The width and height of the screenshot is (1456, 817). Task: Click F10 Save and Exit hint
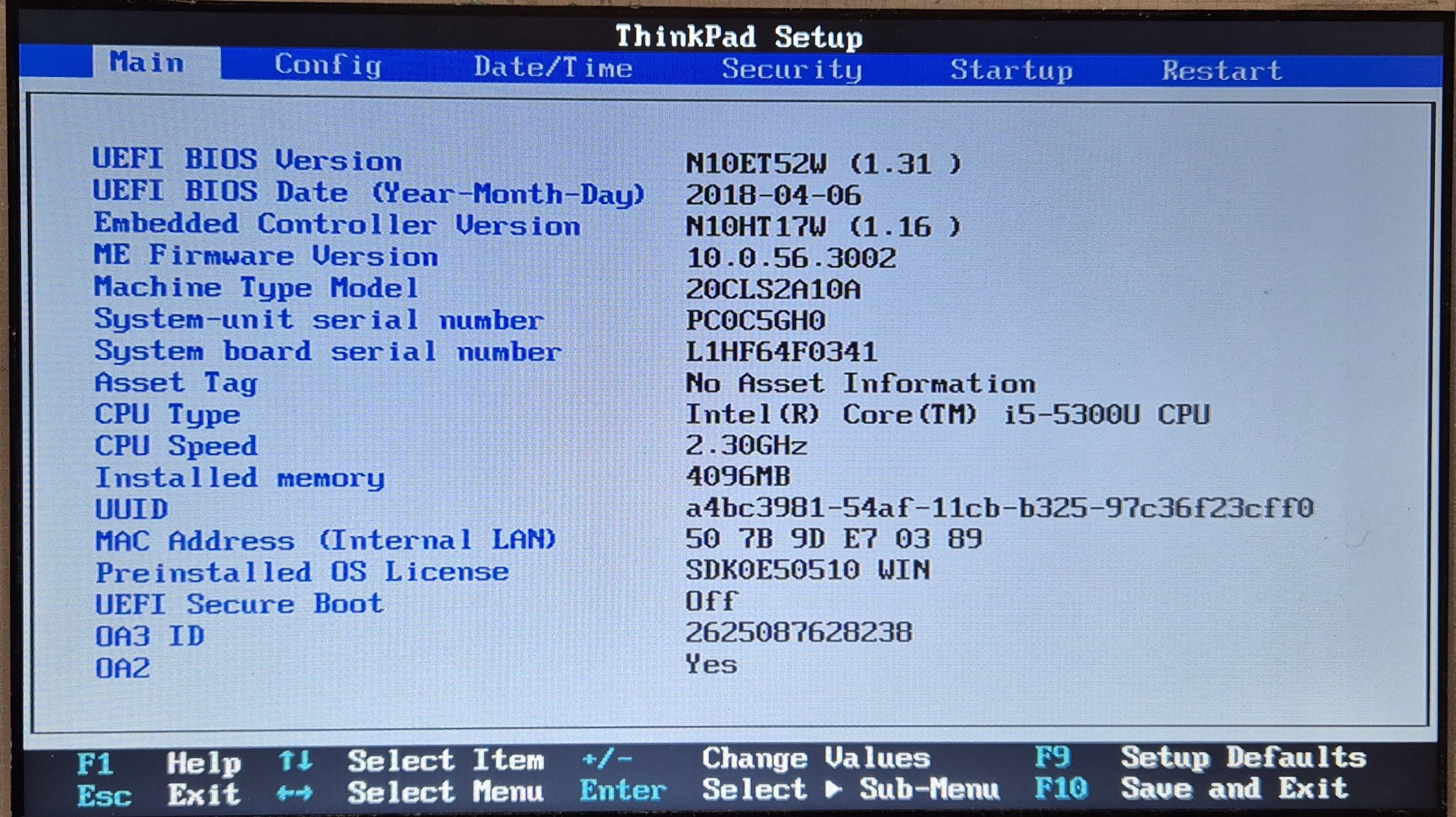tap(1191, 788)
